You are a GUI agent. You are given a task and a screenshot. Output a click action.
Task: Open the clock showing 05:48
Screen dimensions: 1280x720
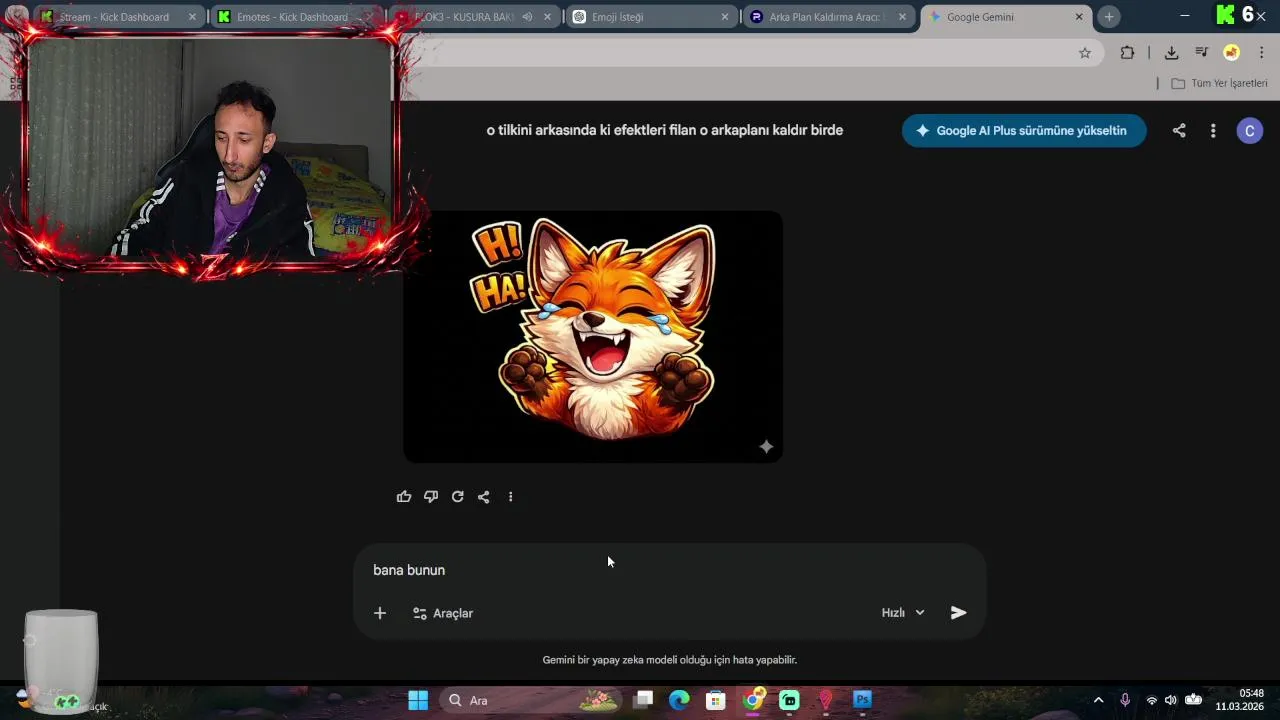(1240, 700)
